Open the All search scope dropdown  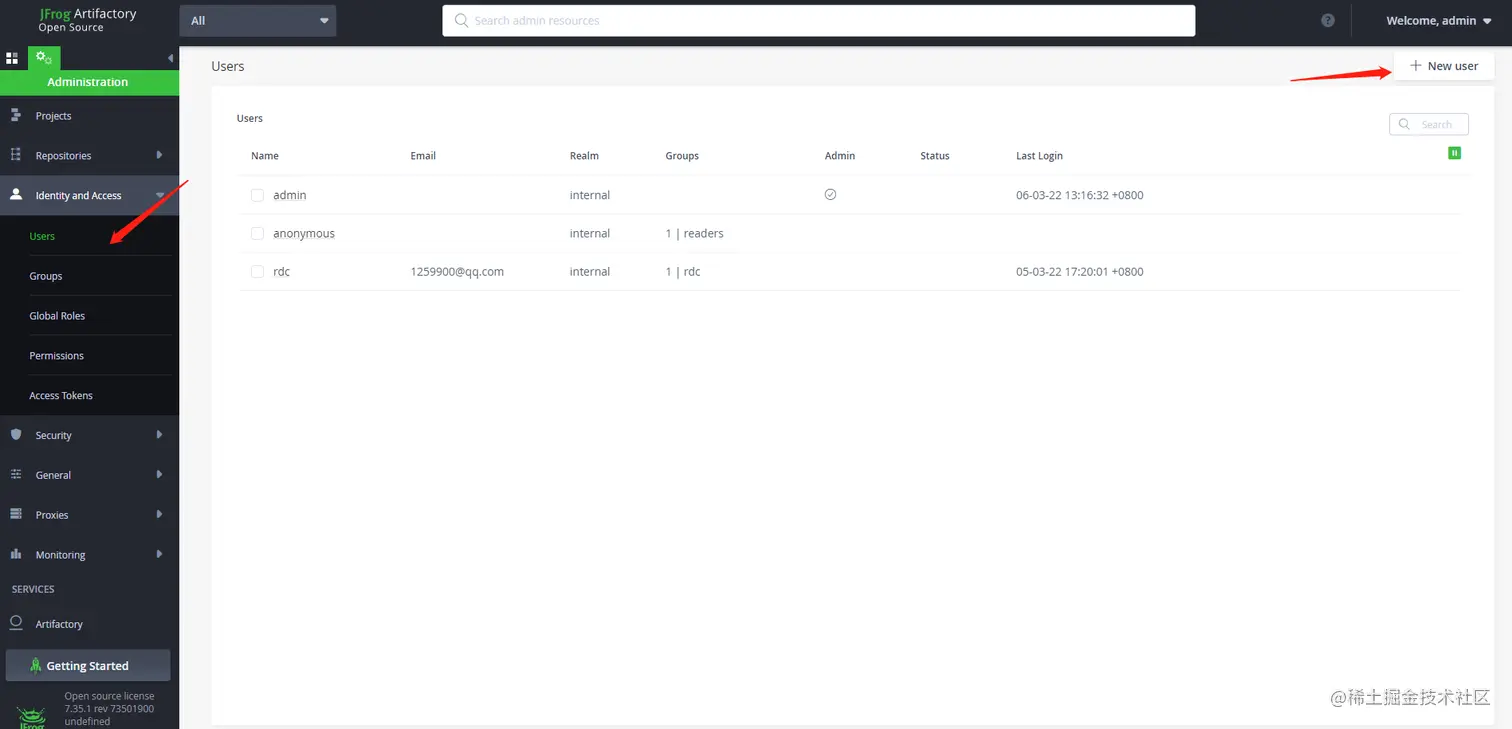[258, 20]
